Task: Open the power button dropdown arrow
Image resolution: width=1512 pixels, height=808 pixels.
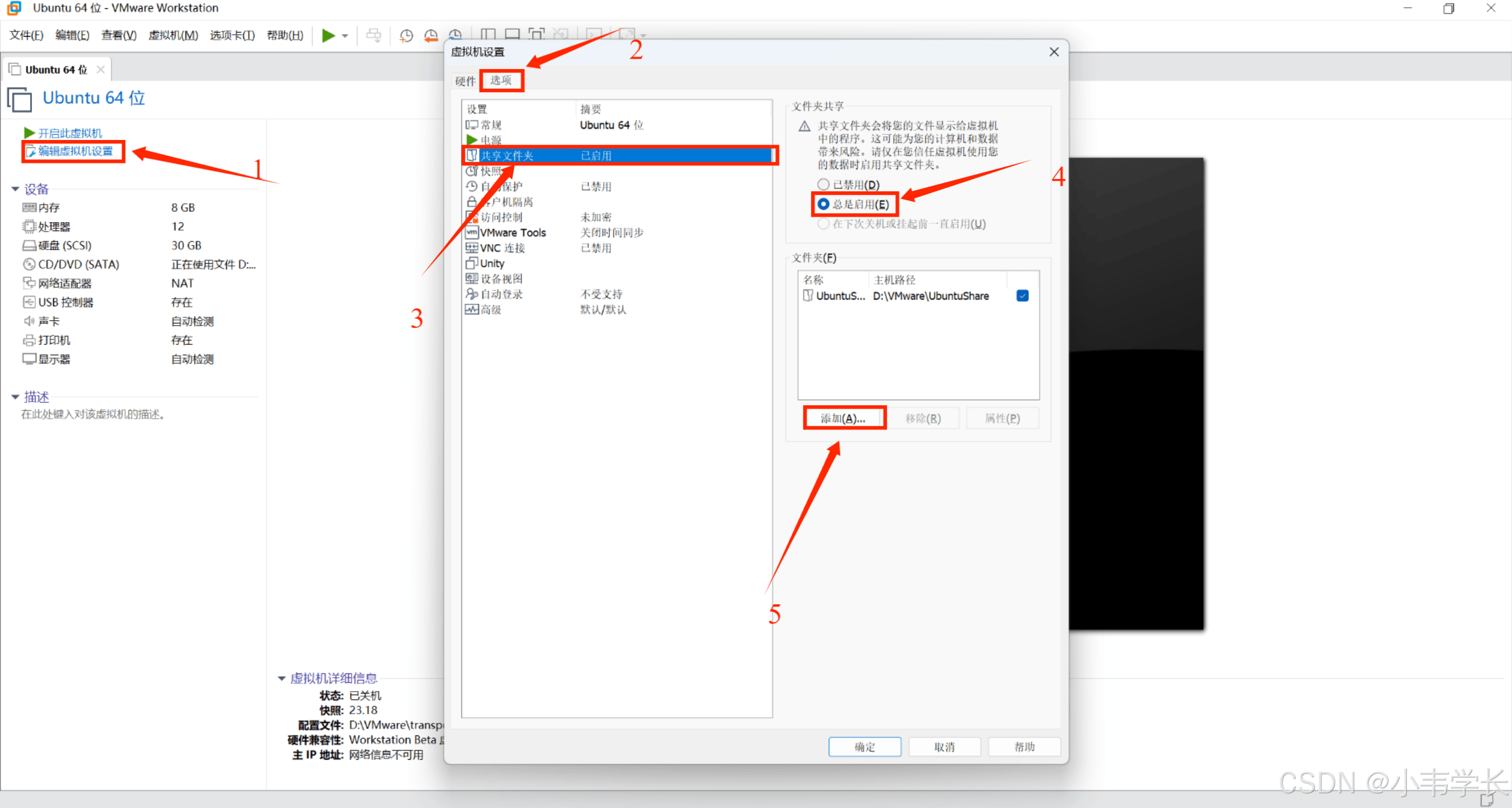Action: (x=345, y=36)
